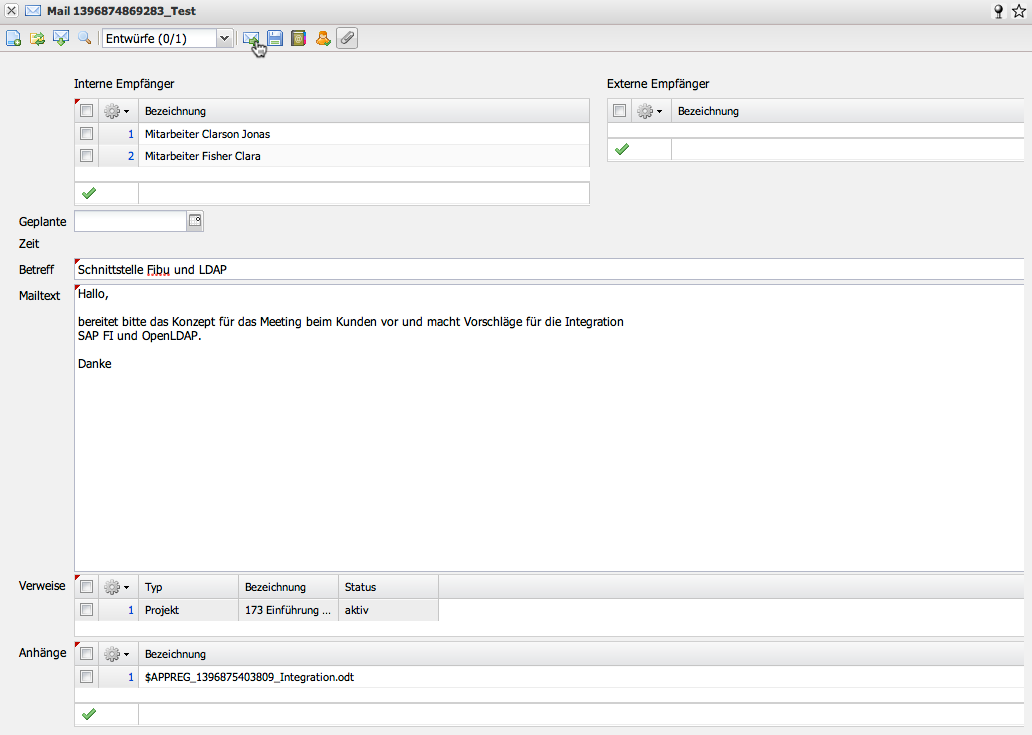Check the box for Mitarbeiter Fisher Clara
This screenshot has width=1032, height=735.
tap(86, 156)
